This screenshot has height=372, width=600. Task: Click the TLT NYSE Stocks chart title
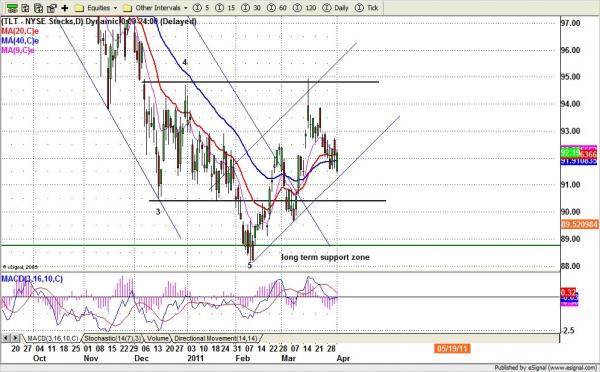[99, 21]
